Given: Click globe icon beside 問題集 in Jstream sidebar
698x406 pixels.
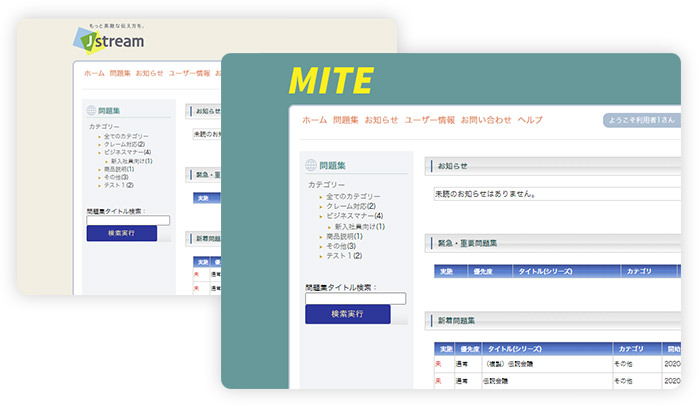Looking at the screenshot, I should [91, 110].
